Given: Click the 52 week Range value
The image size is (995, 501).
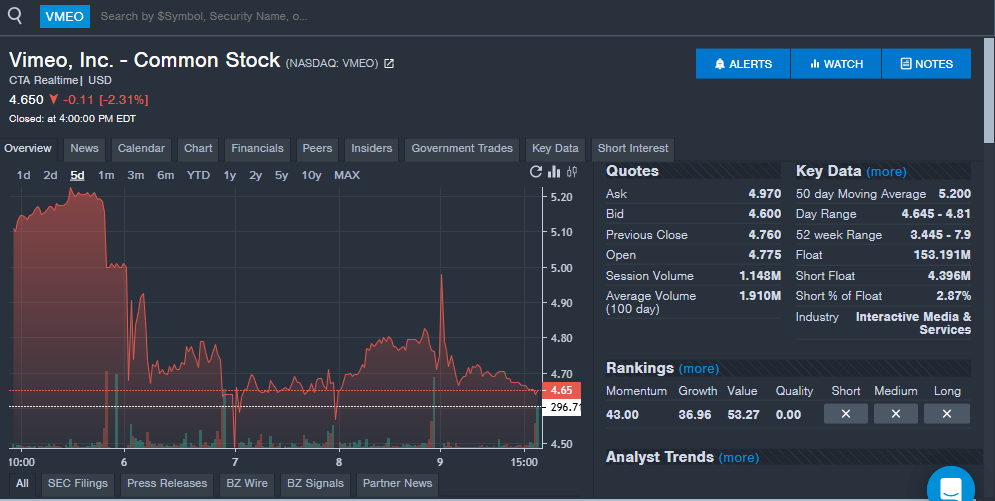Looking at the screenshot, I should [940, 235].
